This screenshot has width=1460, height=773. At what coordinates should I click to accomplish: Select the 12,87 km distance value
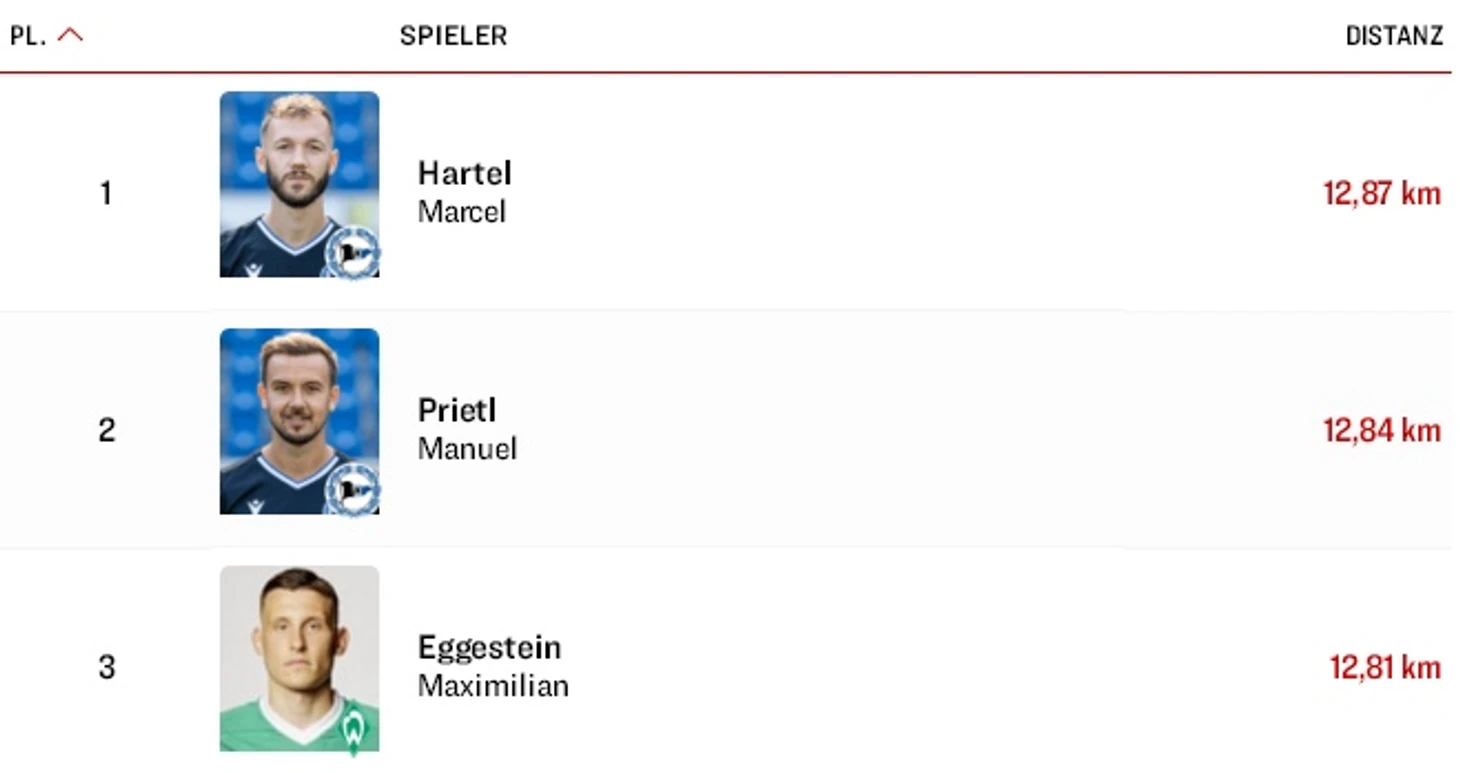(x=1382, y=193)
